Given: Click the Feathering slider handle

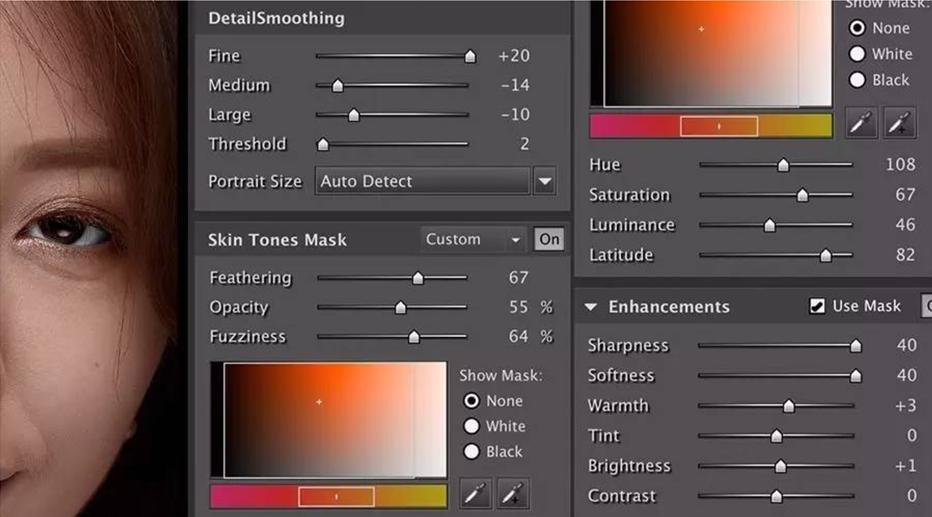Looking at the screenshot, I should coord(418,278).
